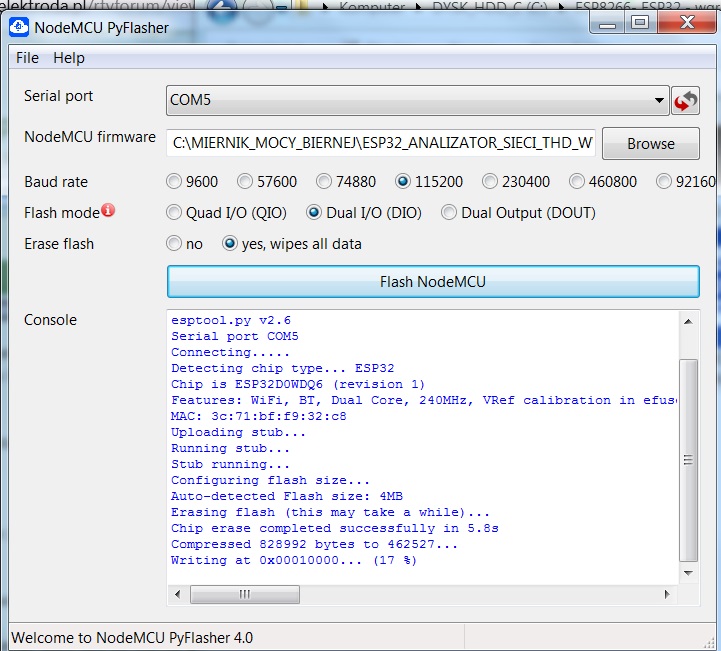Click the Browse button for firmware
721x651 pixels.
(651, 143)
